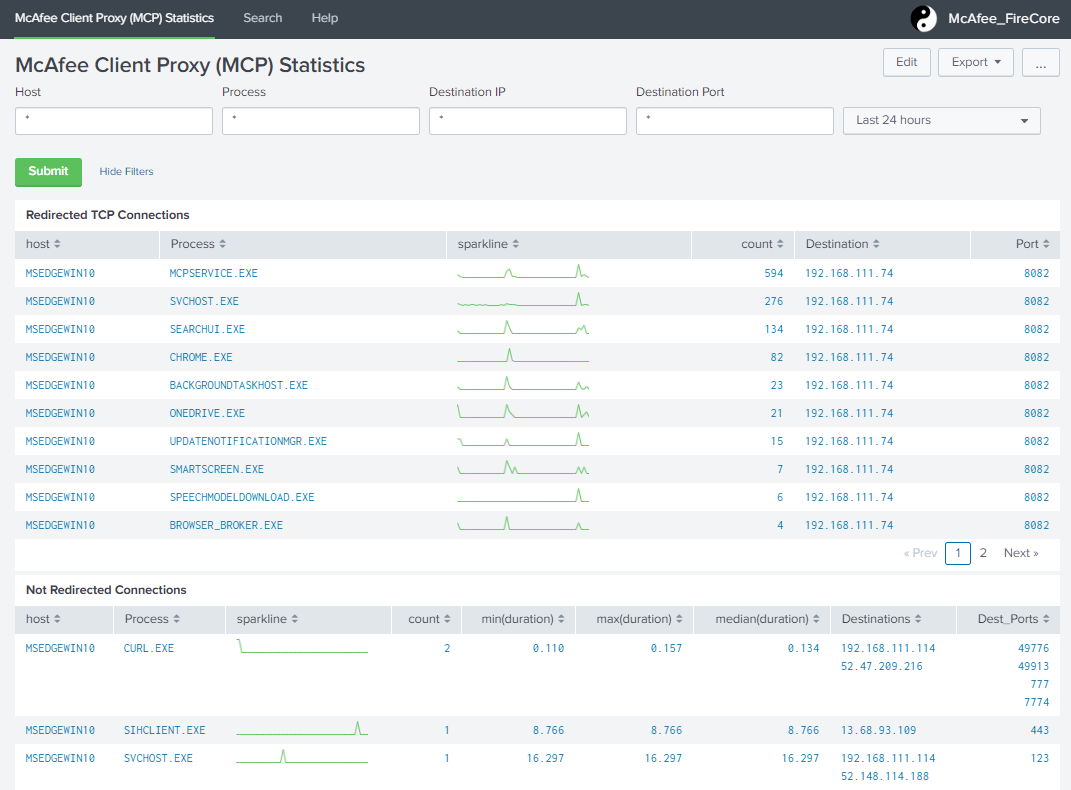Screen dimensions: 1071x790
Task: Sort by median(duration) column
Action: (767, 619)
